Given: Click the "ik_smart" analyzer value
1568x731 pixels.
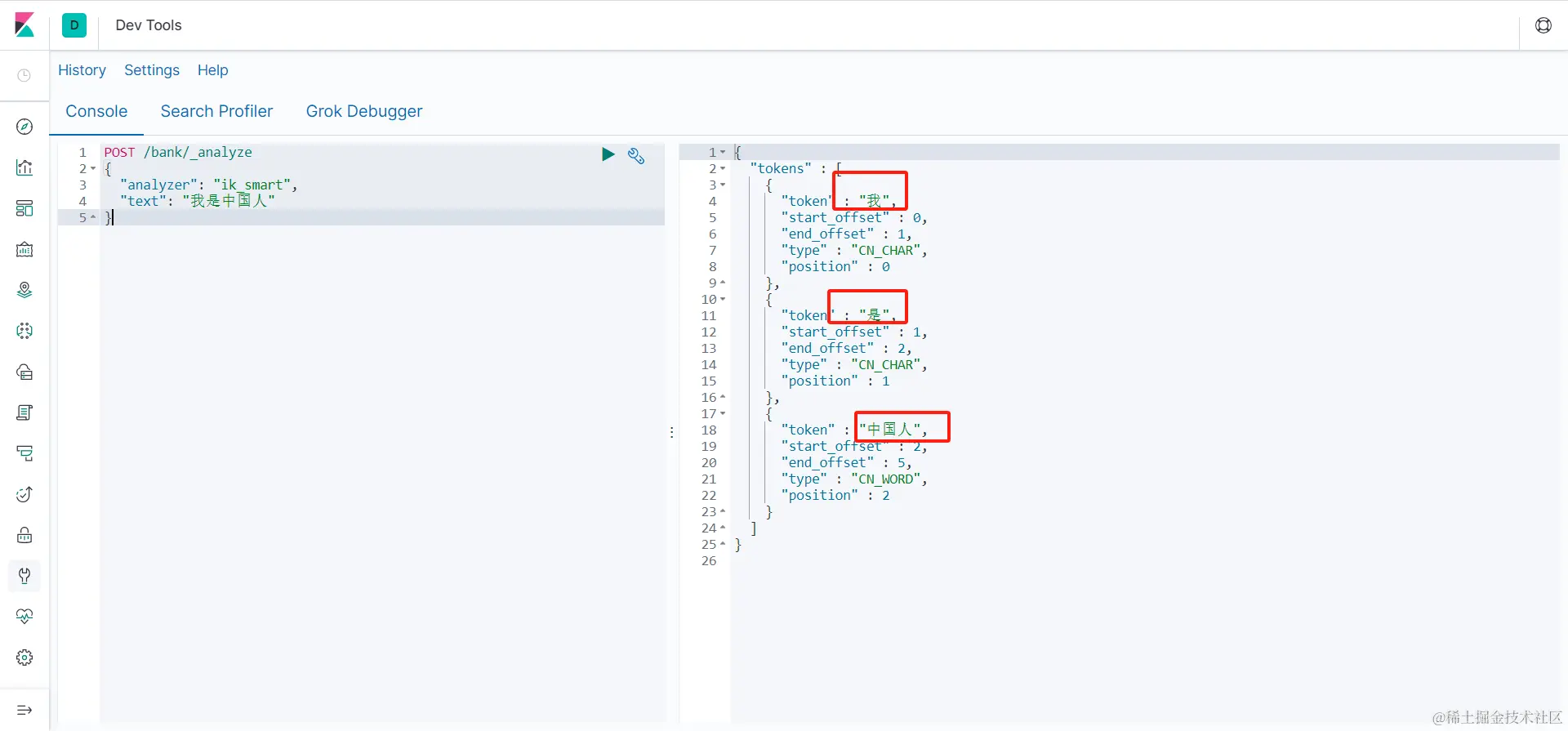Looking at the screenshot, I should coord(252,185).
